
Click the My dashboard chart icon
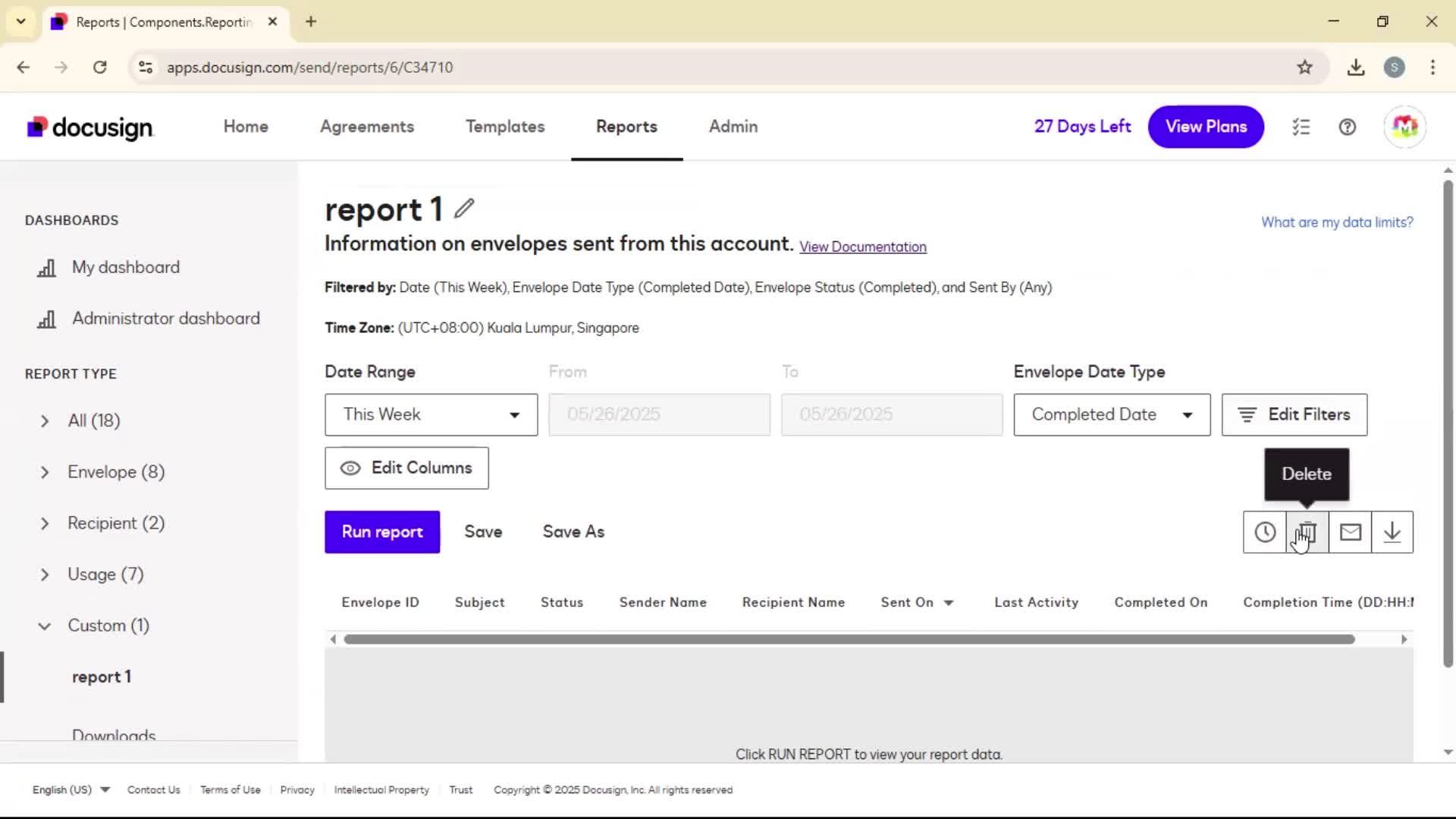pos(46,268)
